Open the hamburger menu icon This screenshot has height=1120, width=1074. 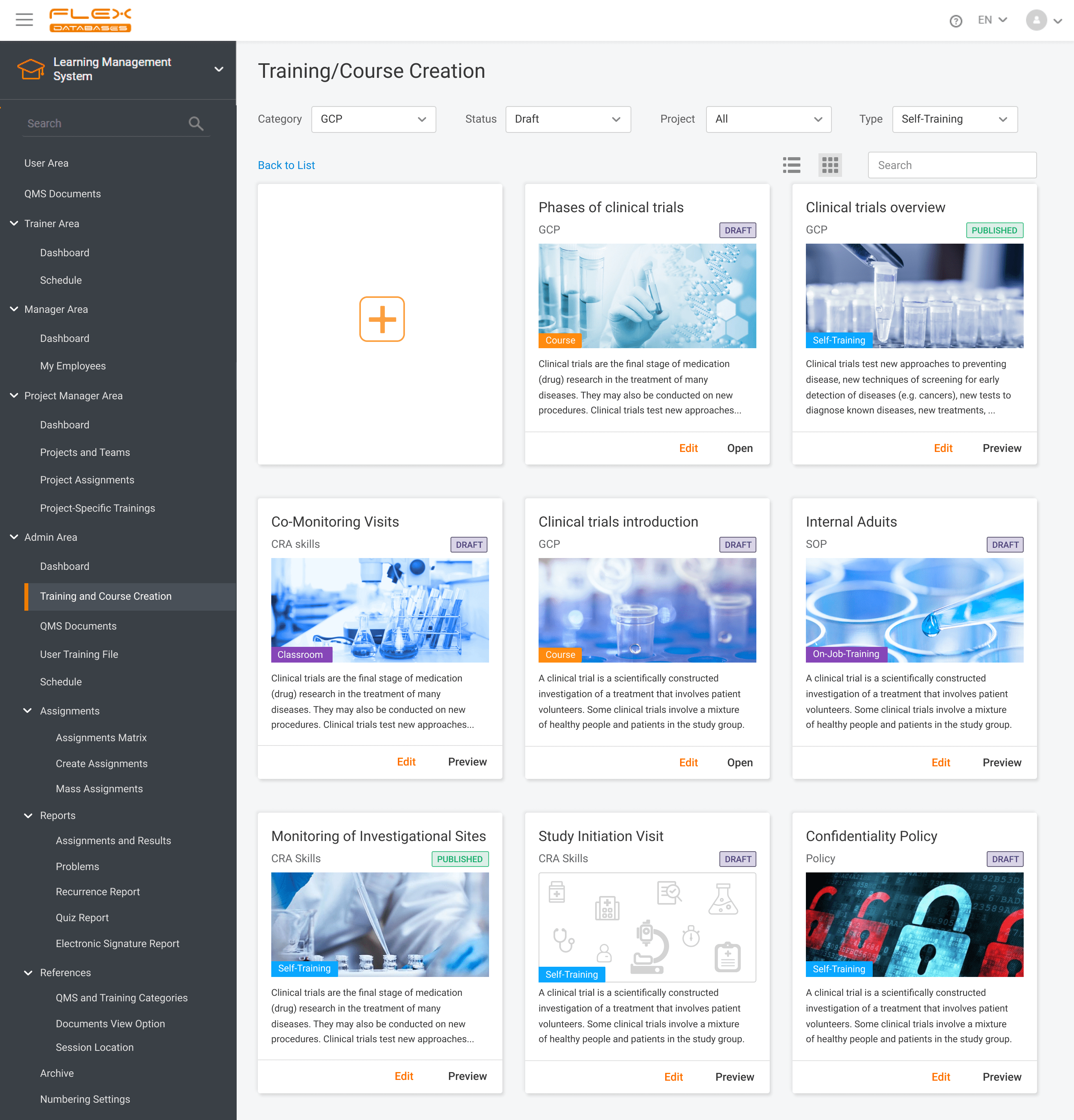click(x=24, y=20)
